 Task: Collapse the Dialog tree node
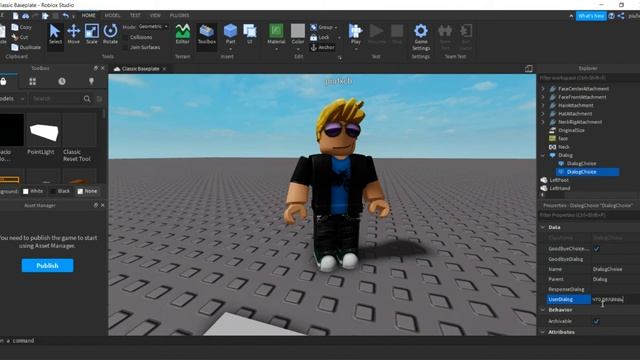click(x=542, y=156)
